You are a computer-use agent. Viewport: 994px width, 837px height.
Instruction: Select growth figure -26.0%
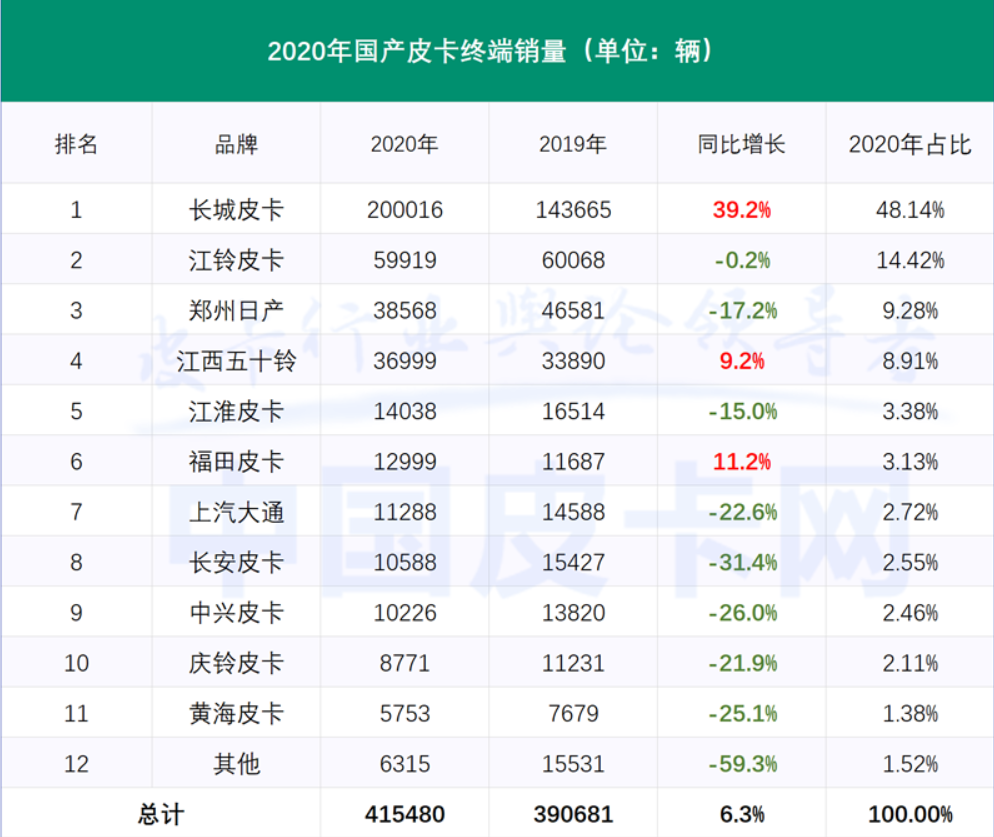tap(742, 613)
